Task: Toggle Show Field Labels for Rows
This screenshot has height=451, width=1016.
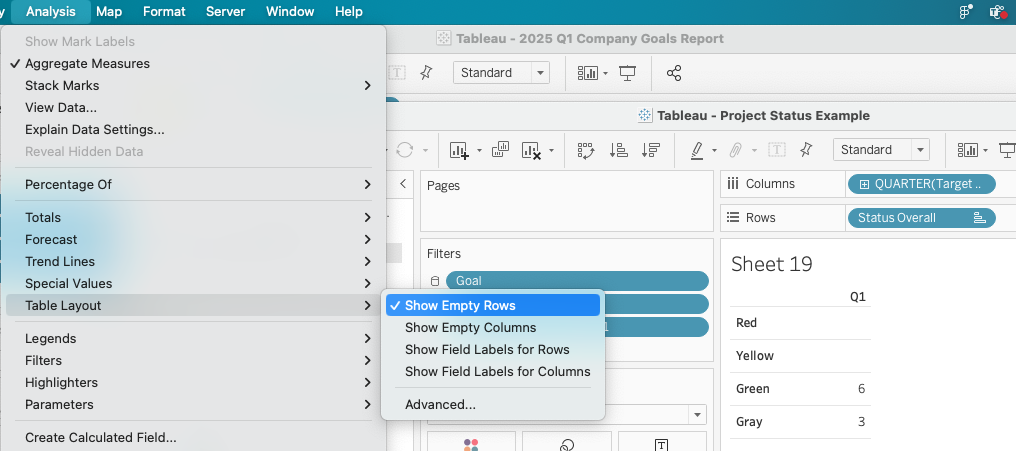Action: pyautogui.click(x=493, y=350)
